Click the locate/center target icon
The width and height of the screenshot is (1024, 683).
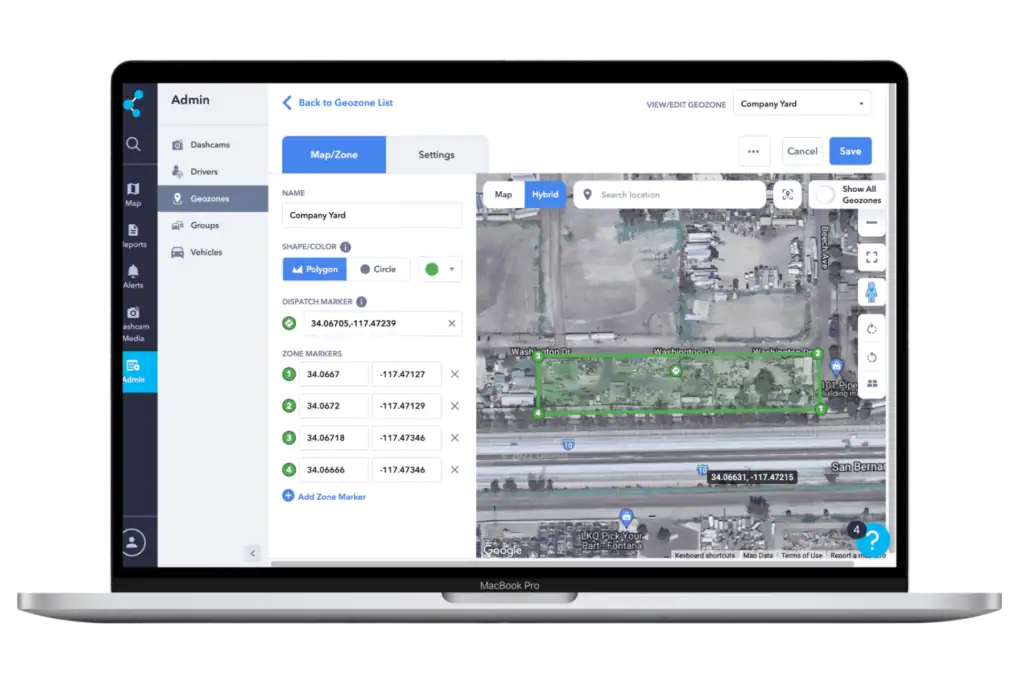click(x=787, y=194)
